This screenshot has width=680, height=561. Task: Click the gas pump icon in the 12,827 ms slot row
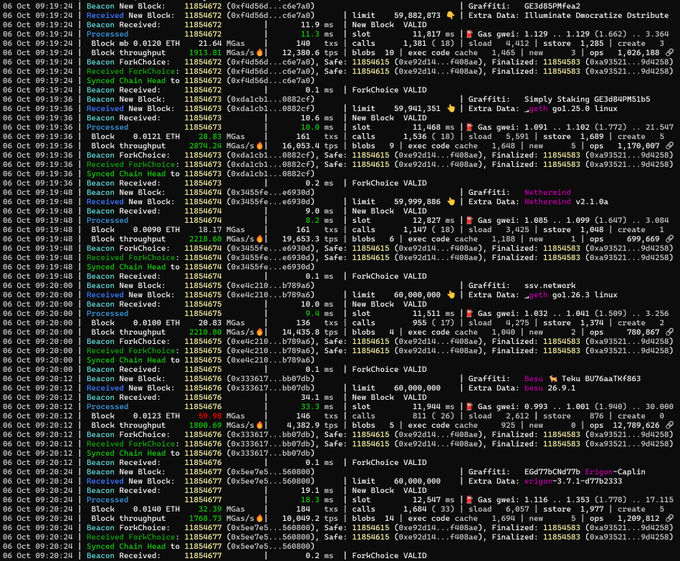pyautogui.click(x=469, y=220)
